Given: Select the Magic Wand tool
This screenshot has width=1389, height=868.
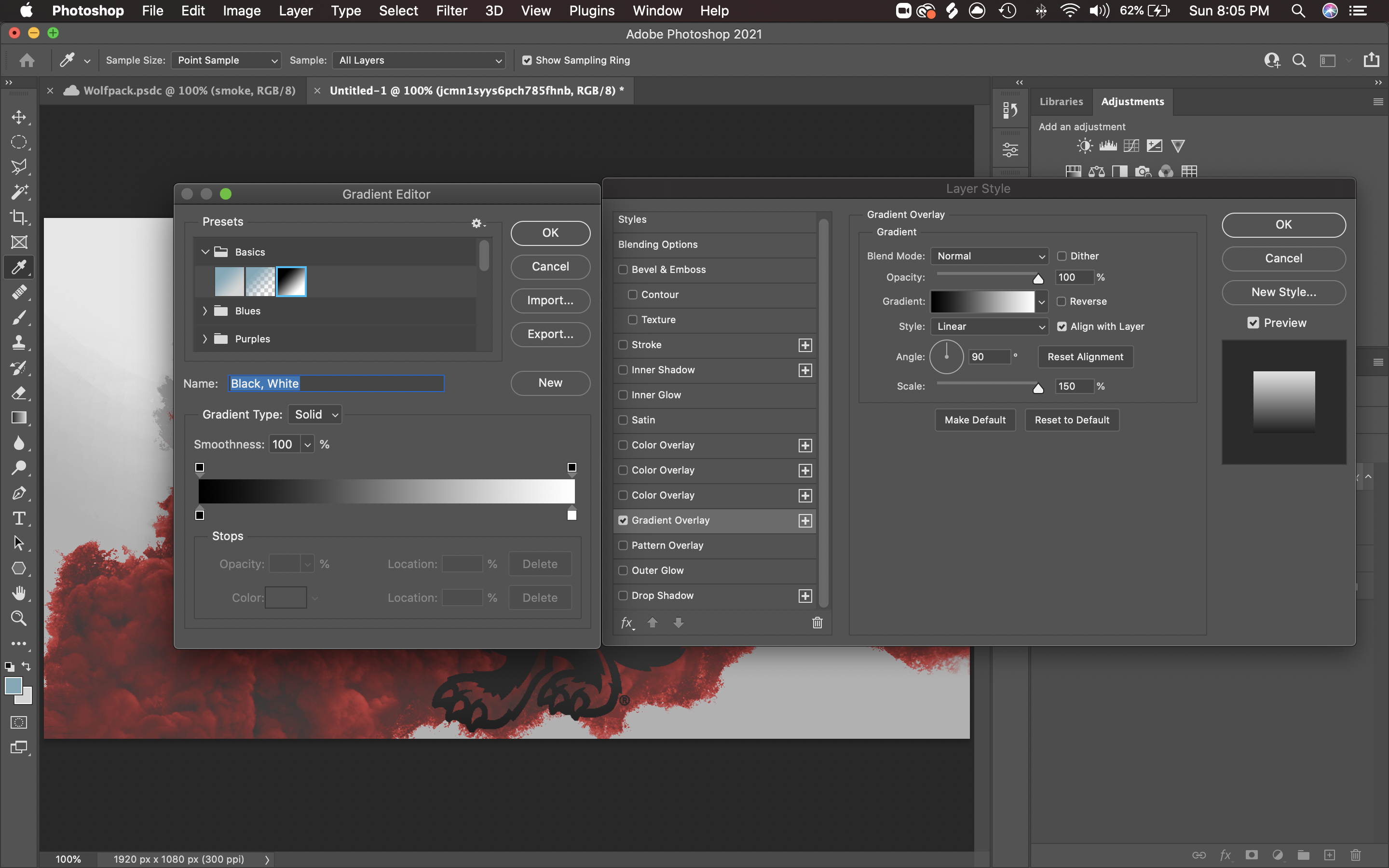Looking at the screenshot, I should 19,192.
